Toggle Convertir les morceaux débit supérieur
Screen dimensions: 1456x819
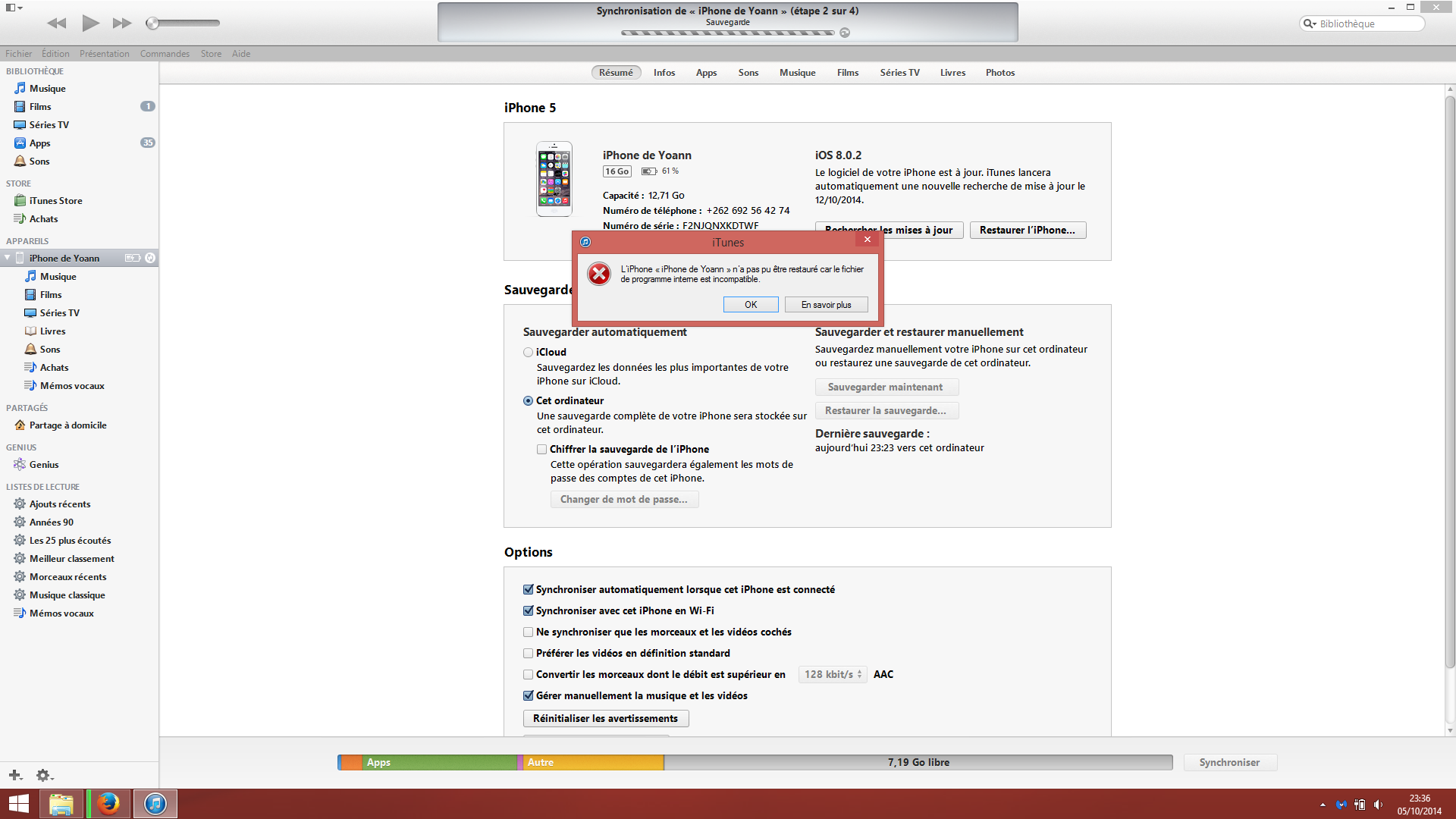(x=528, y=675)
